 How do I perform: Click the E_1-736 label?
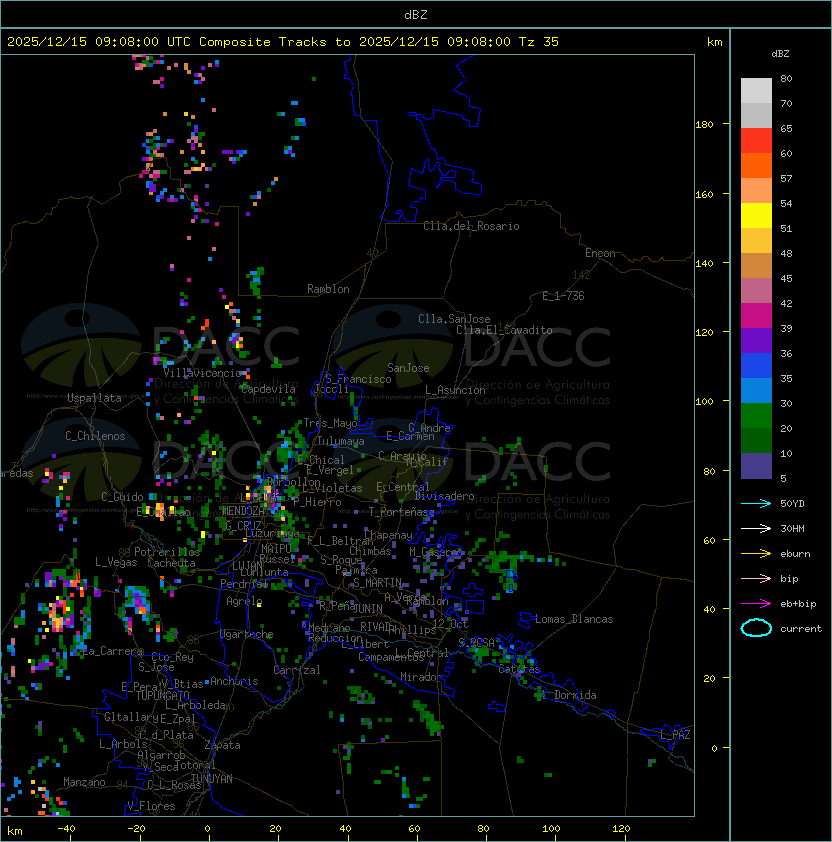[x=563, y=296]
